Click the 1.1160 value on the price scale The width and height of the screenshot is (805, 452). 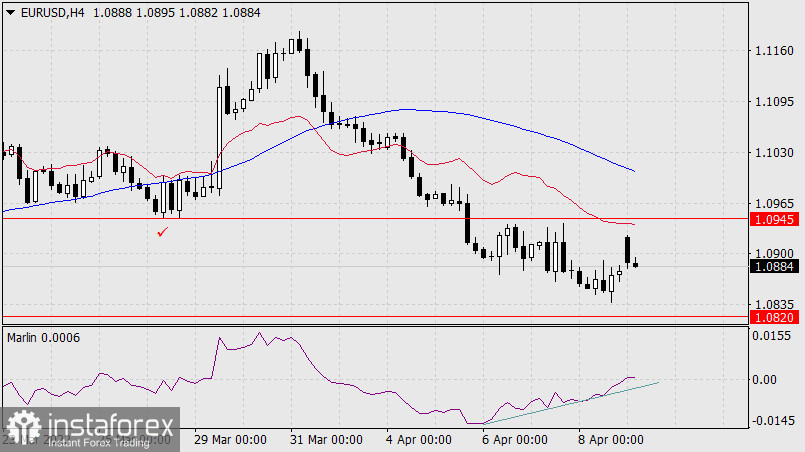pos(775,51)
